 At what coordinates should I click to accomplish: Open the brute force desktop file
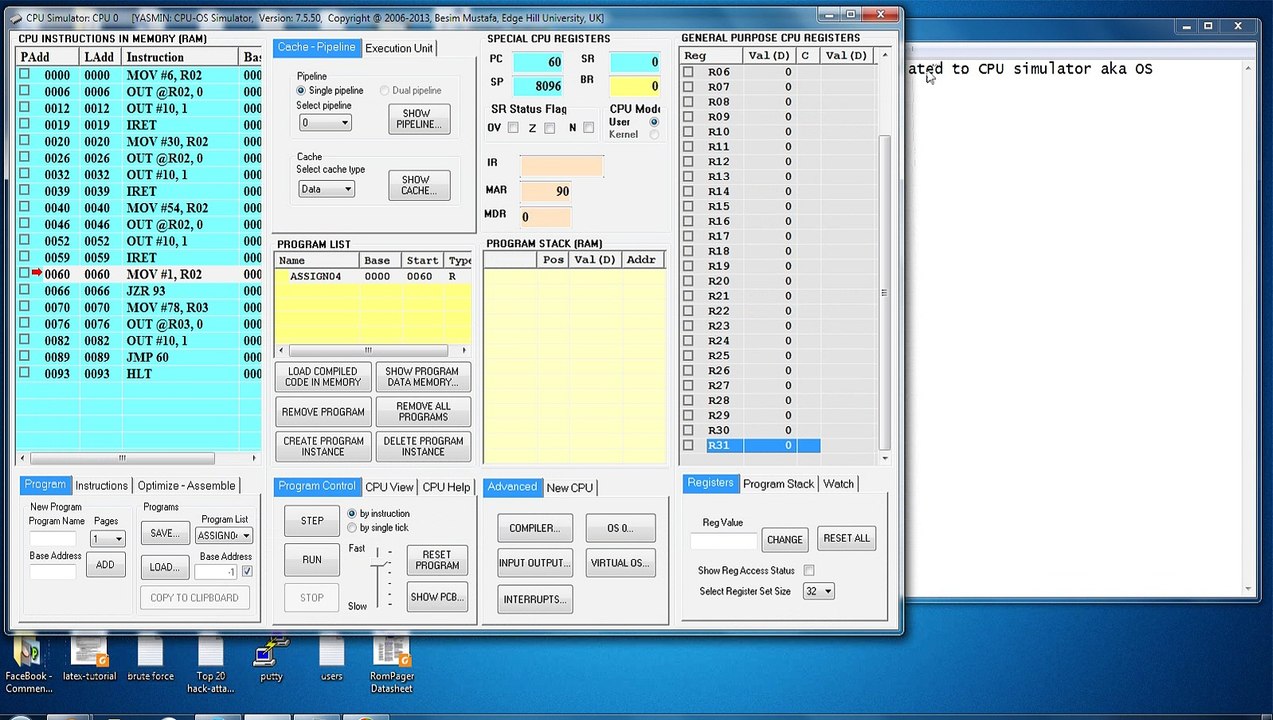coord(150,660)
